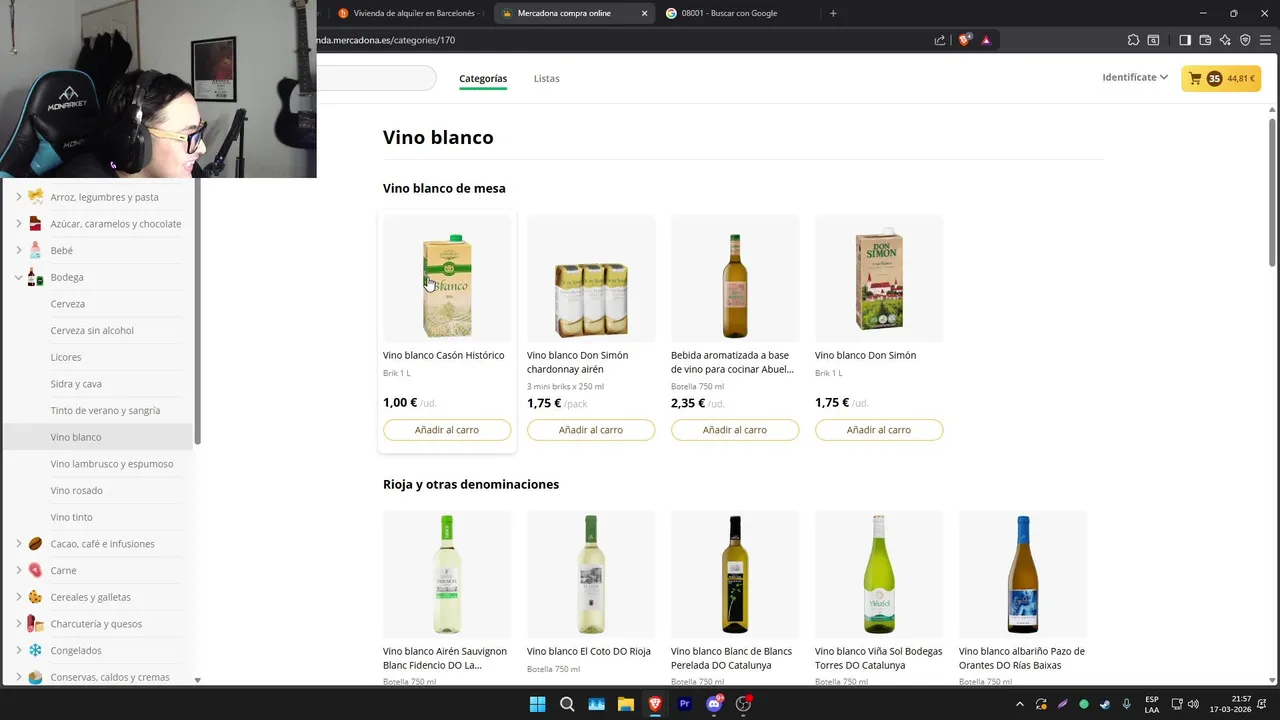Screen dimensions: 1280x720
Task: Select Sidra y cava subcategory
Action: pos(76,384)
